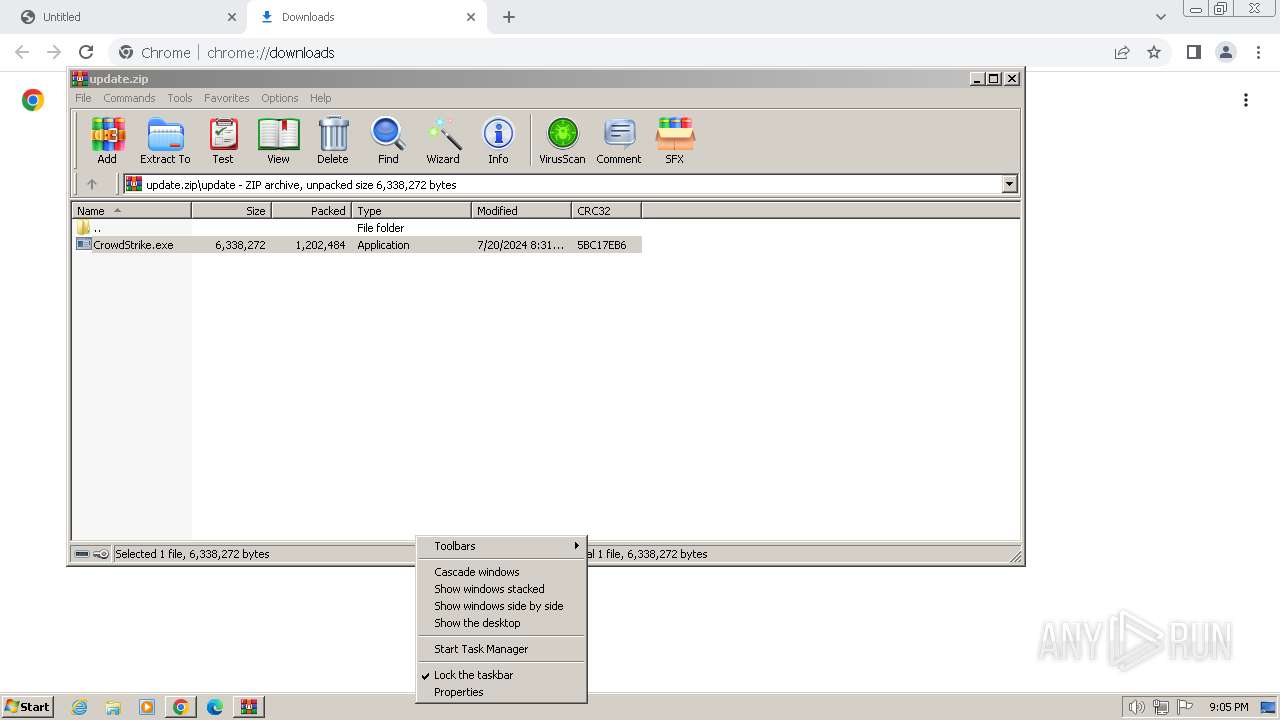Click the SFX toolbar icon

pos(675,140)
